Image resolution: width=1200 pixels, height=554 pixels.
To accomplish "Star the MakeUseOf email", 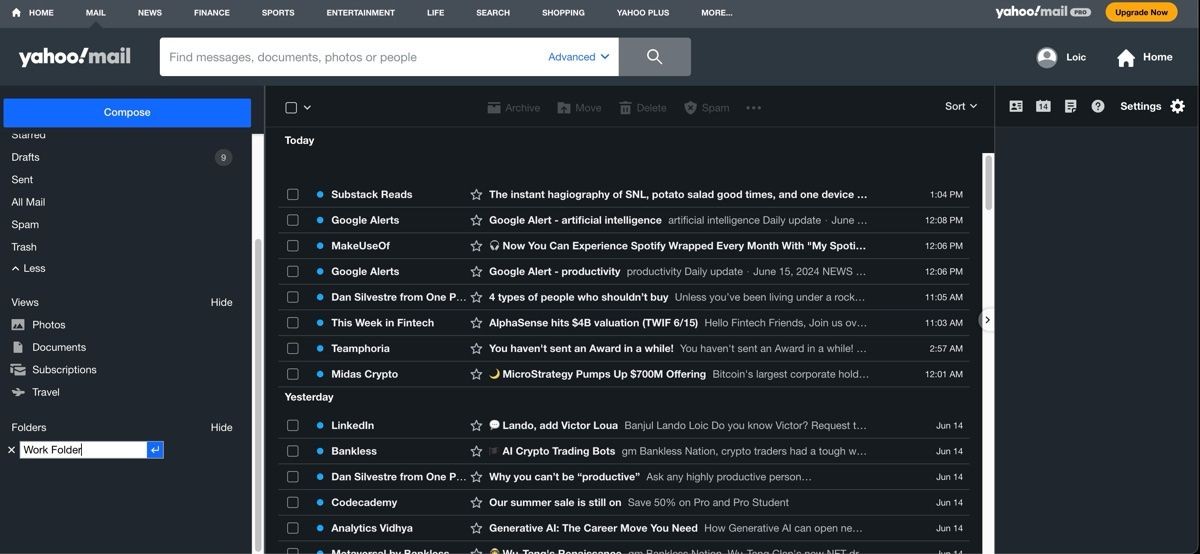I will [476, 246].
